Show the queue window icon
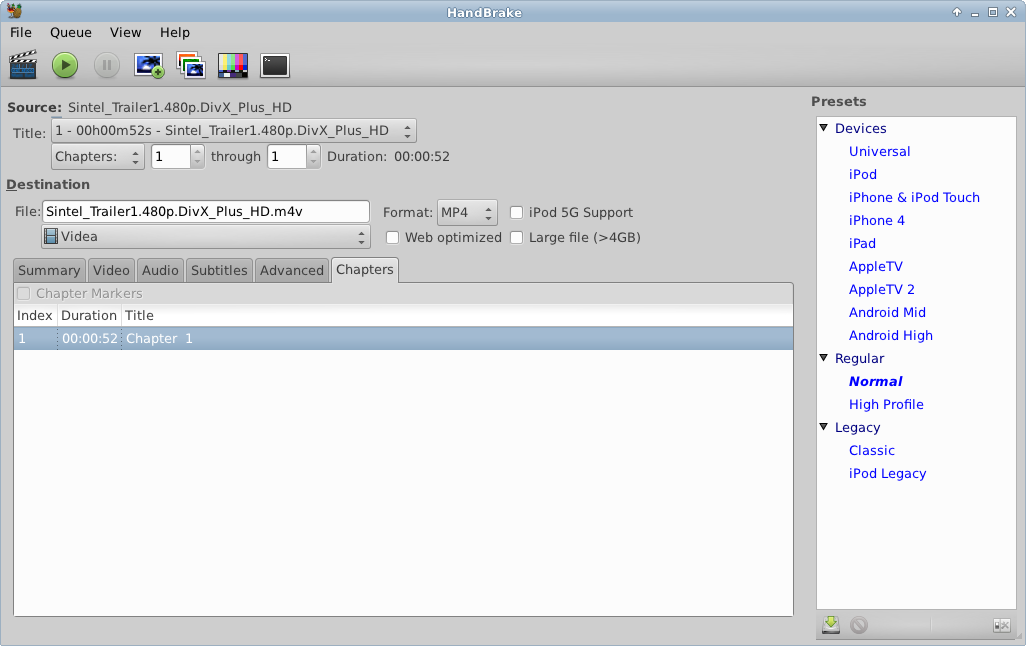This screenshot has height=646, width=1026. click(191, 65)
